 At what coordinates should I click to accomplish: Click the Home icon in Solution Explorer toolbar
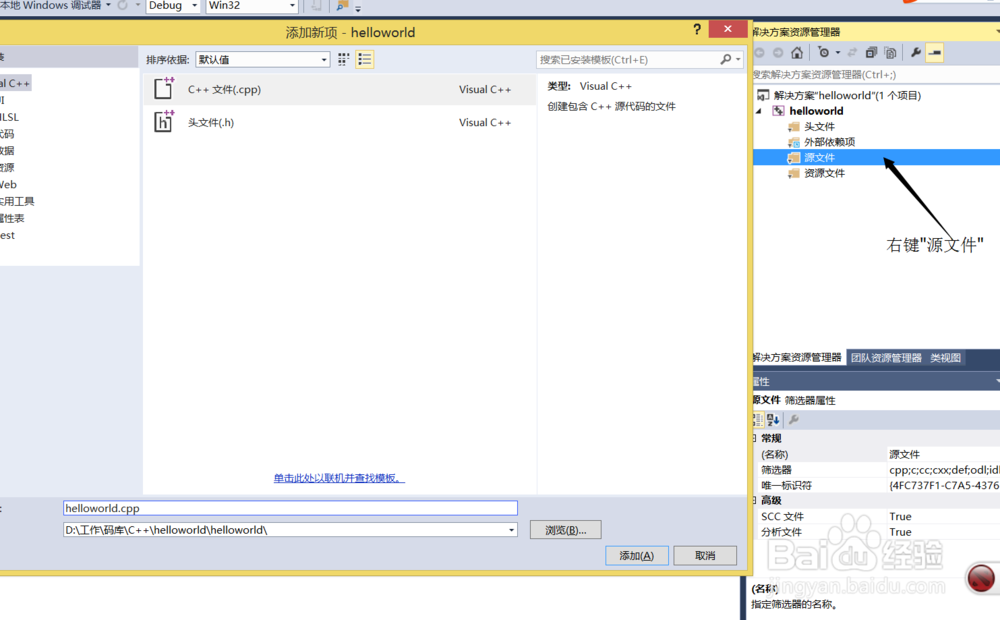pyautogui.click(x=798, y=53)
